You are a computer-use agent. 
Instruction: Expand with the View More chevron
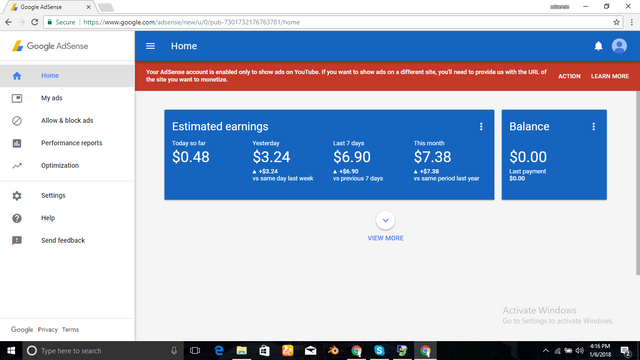point(385,220)
